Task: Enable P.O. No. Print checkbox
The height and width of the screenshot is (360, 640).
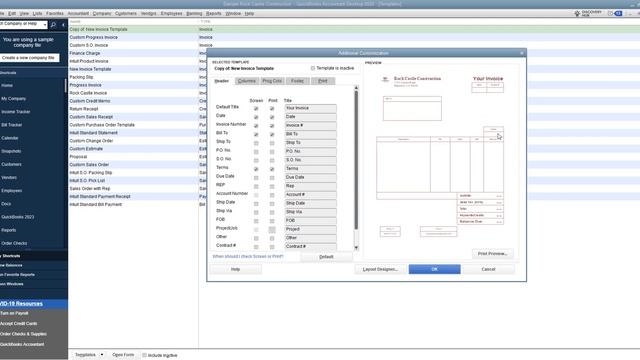Action: pos(272,152)
